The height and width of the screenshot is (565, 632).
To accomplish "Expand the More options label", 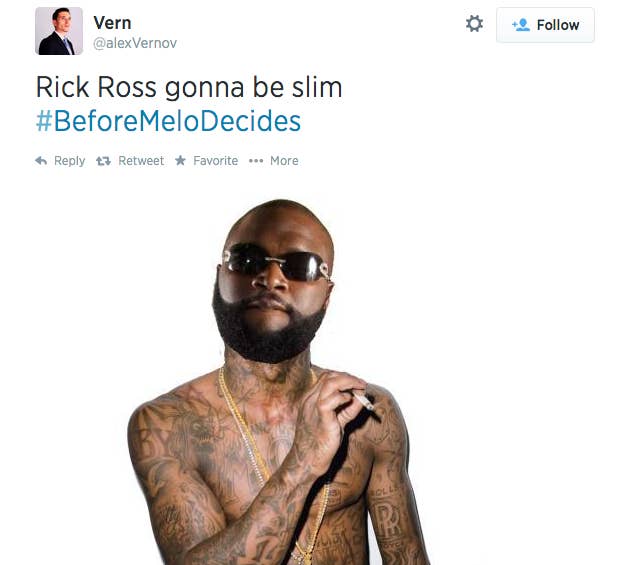I will [x=284, y=161].
